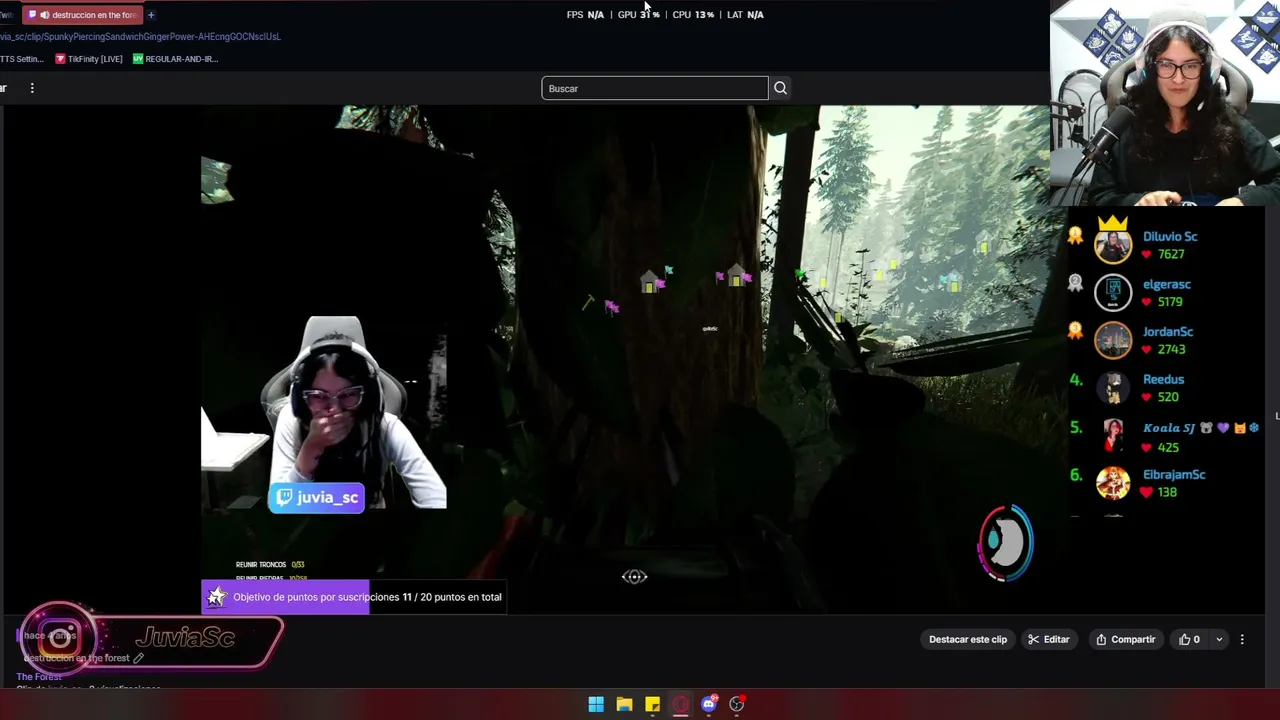Open The Forest game category link
Viewport: 1280px width, 720px height.
(x=39, y=677)
